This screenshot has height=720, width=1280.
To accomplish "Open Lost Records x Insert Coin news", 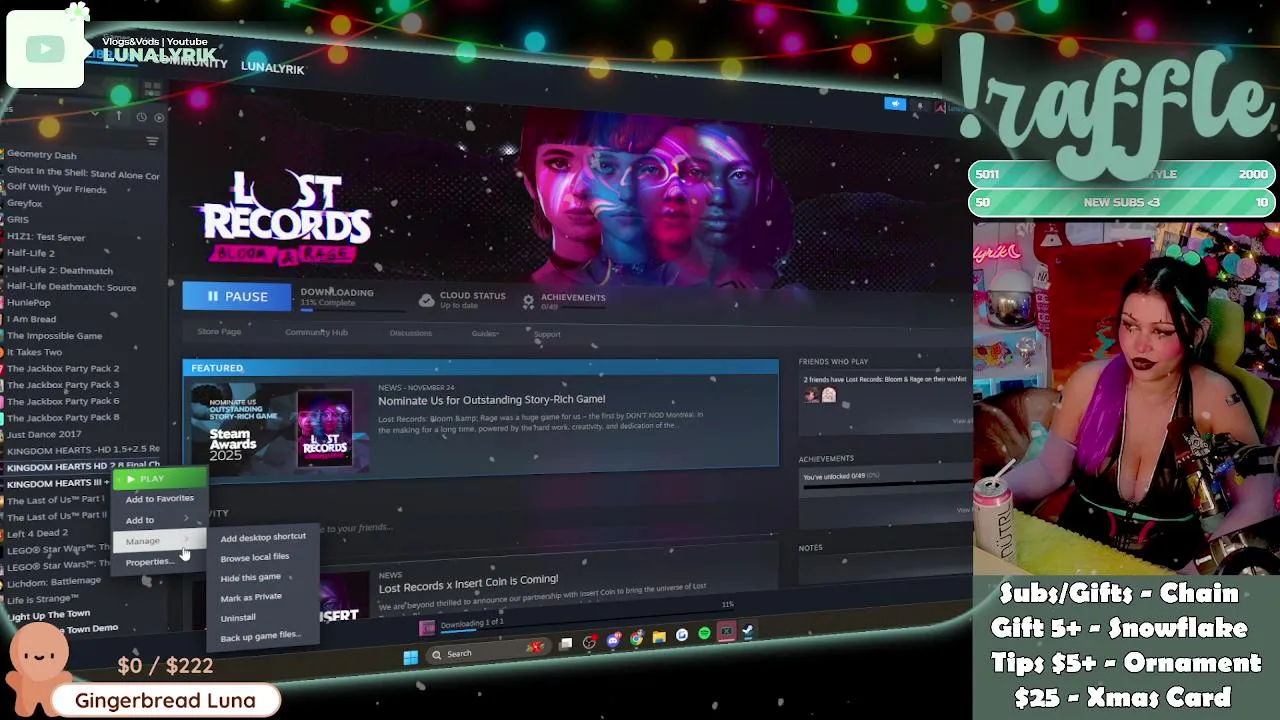I will click(468, 583).
